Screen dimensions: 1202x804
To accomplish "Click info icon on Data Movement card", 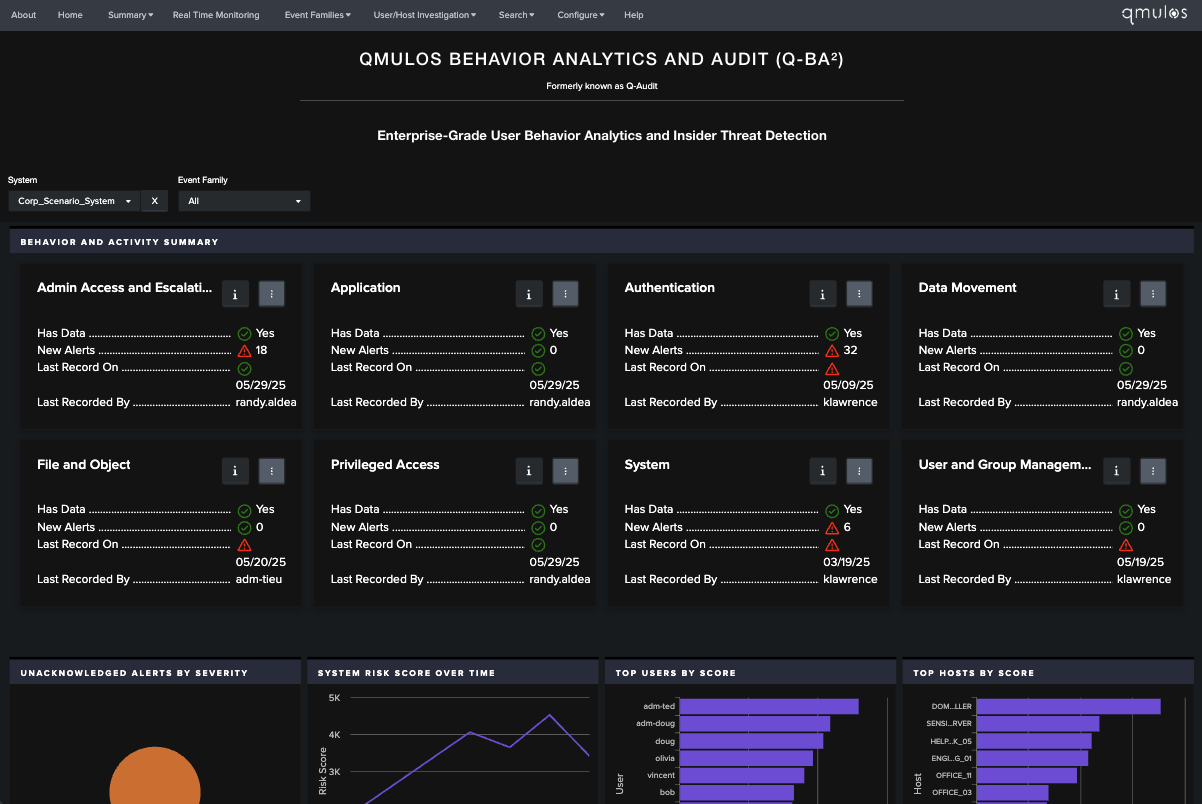I will (1117, 293).
